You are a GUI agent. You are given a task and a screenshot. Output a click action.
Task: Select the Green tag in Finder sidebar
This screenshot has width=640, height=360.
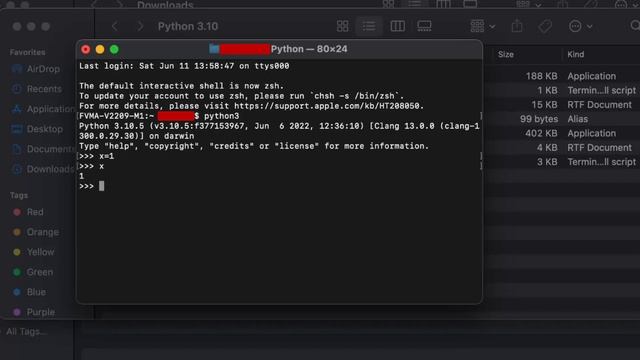[33, 272]
